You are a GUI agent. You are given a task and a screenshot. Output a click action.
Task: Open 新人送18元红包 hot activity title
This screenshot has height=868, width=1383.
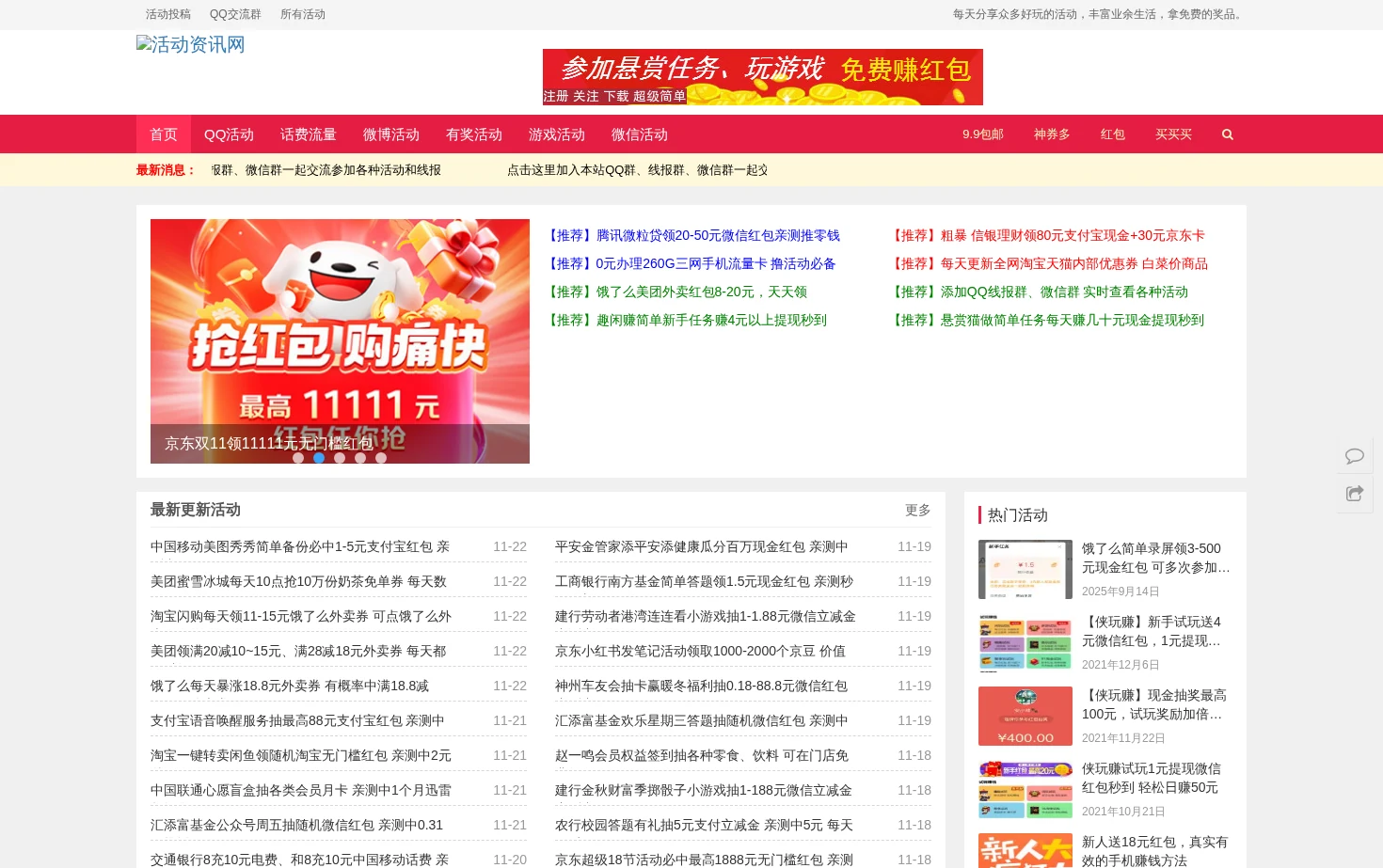click(x=1155, y=851)
